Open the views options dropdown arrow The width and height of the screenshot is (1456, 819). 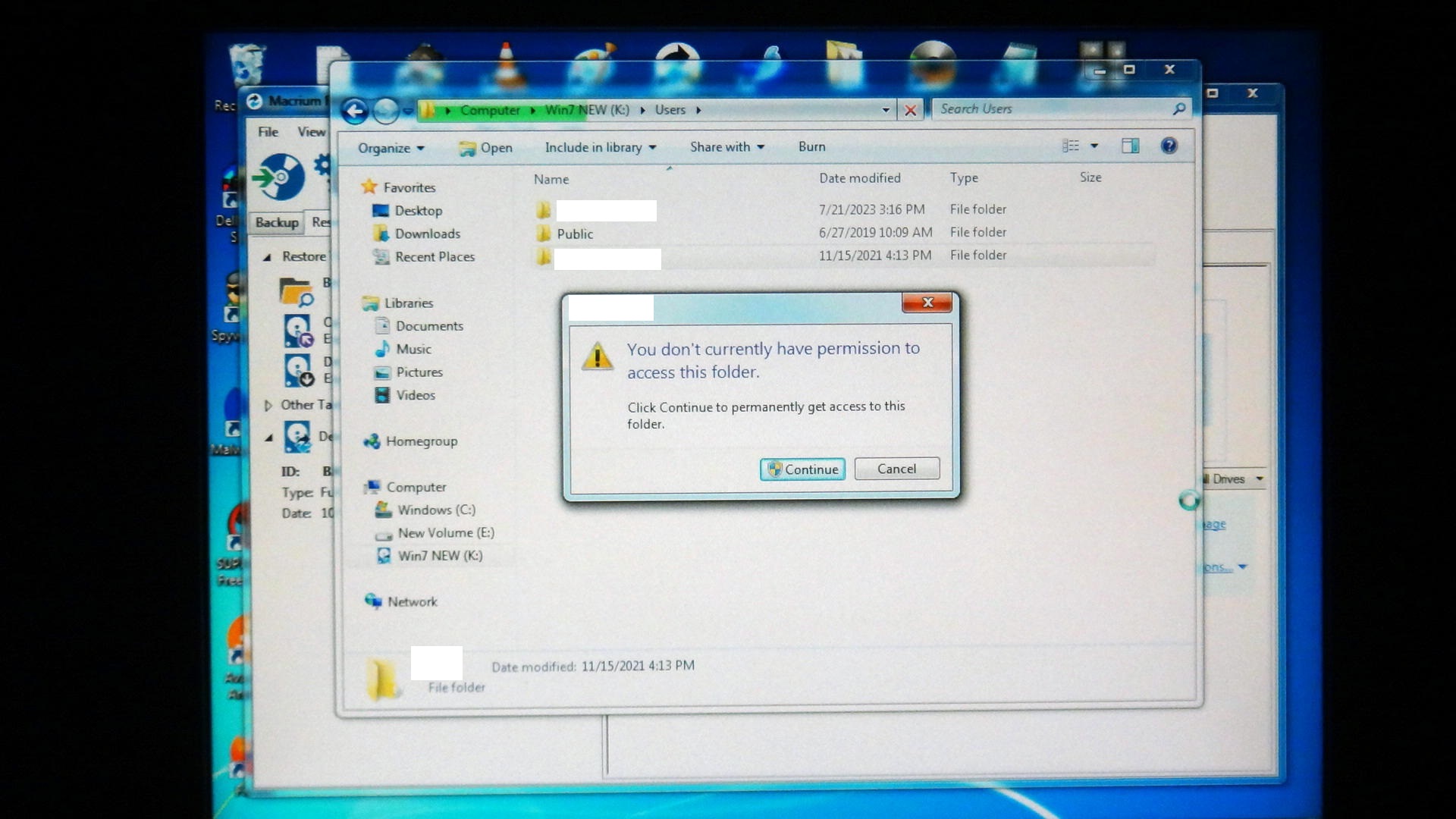pos(1094,146)
